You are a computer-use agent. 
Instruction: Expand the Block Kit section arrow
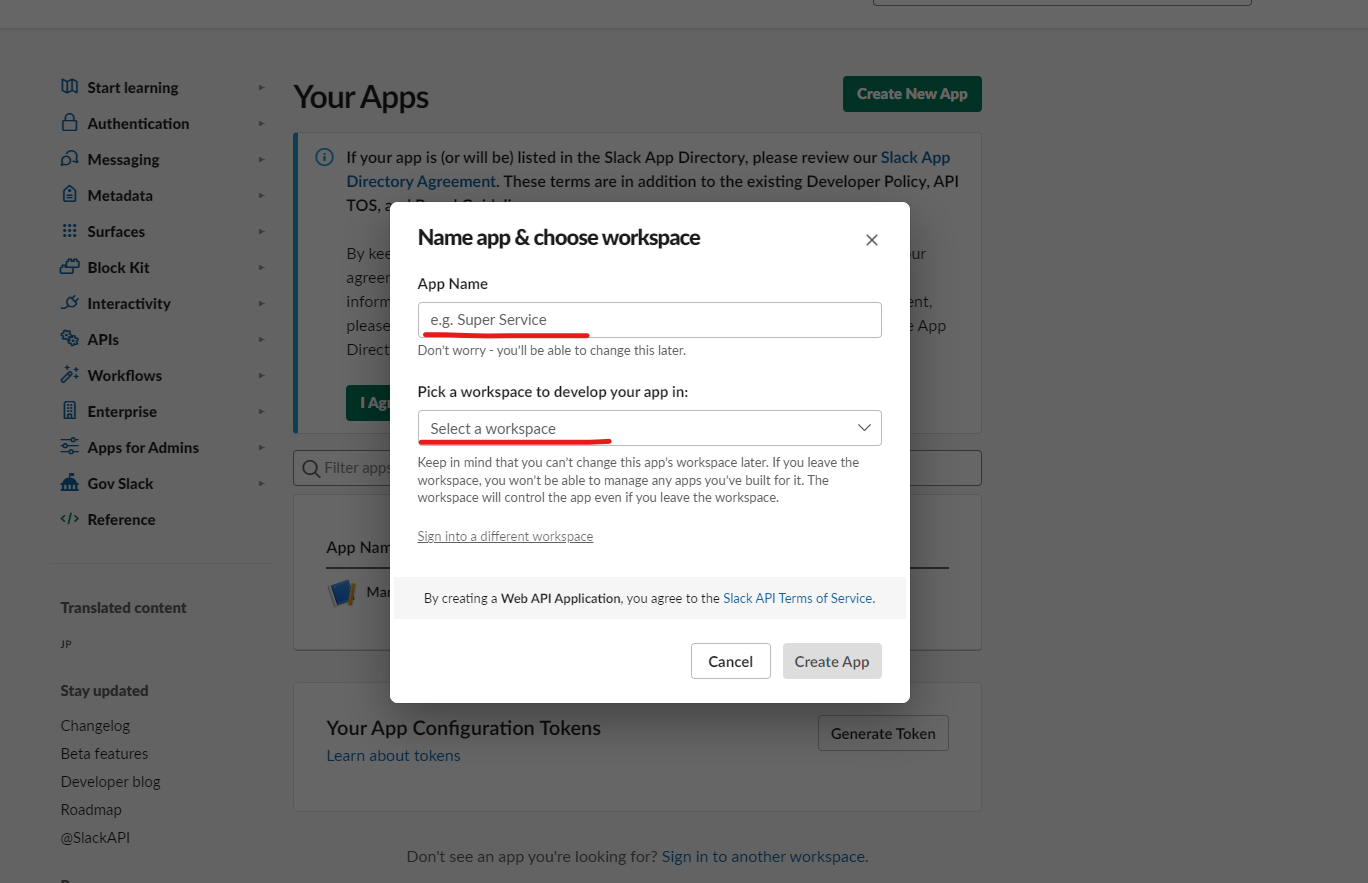pos(261,267)
